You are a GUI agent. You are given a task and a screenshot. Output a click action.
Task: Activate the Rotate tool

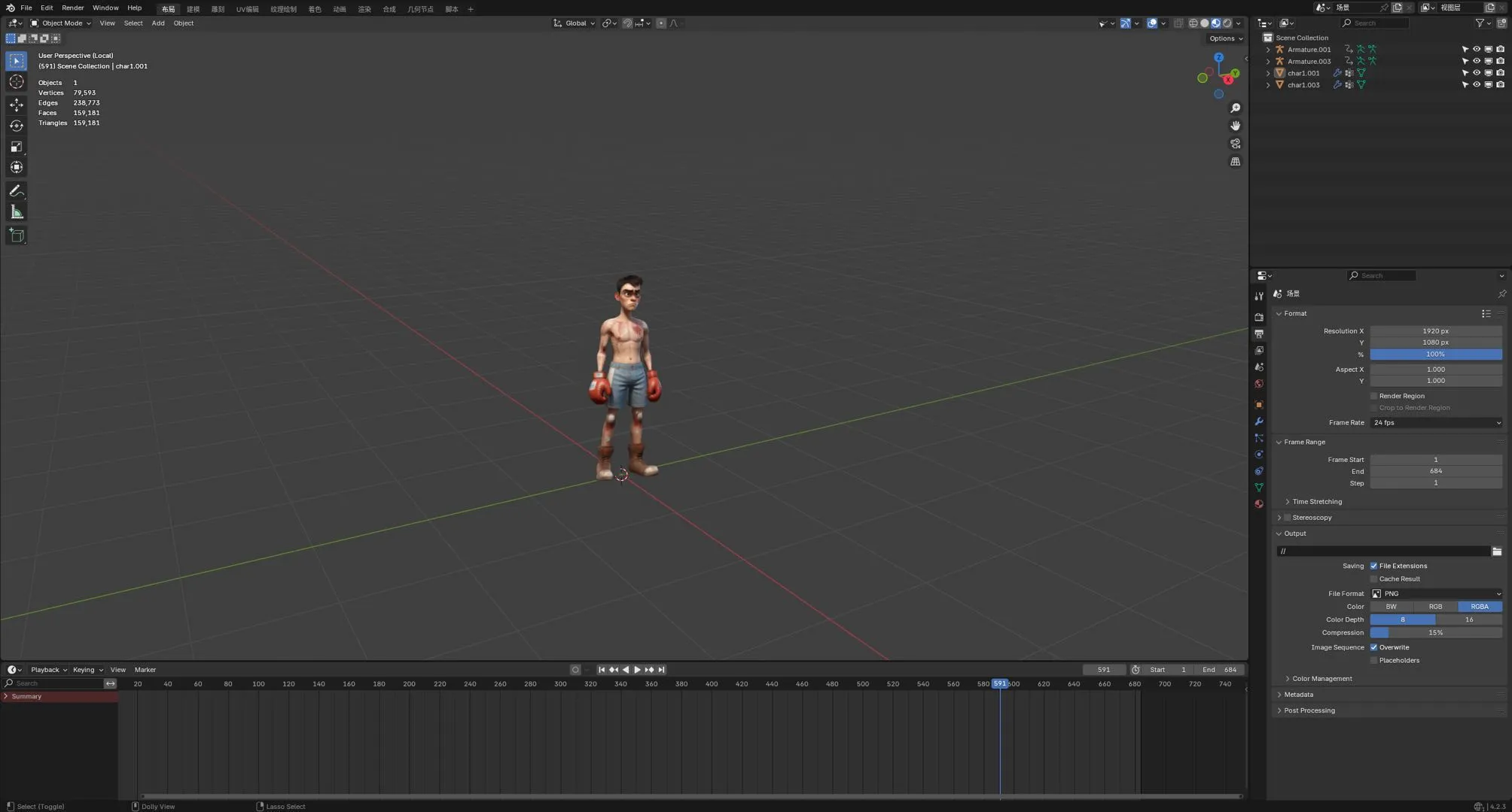(17, 126)
